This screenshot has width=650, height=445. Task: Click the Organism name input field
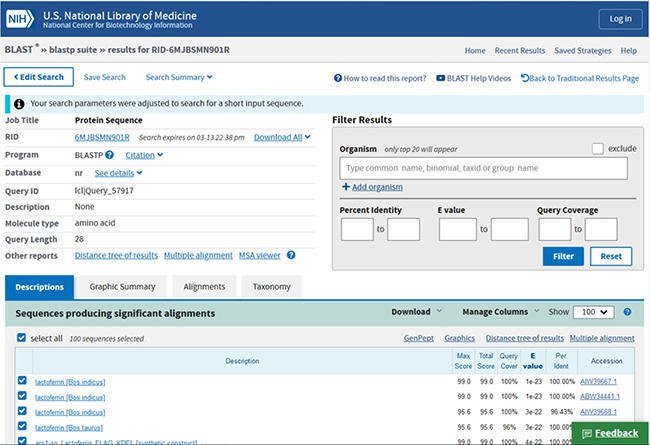(483, 168)
